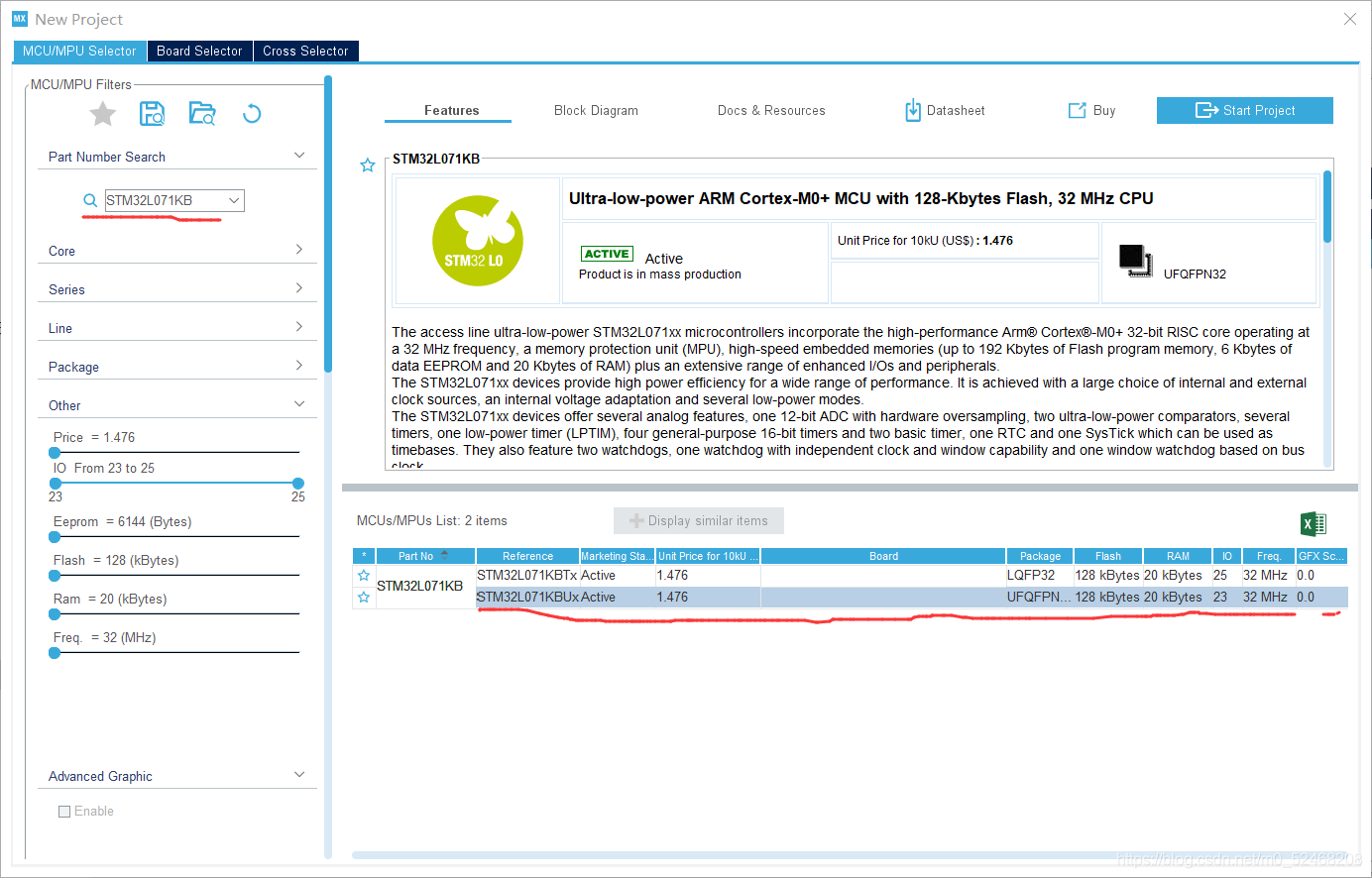Expand the Package filter section
The image size is (1372, 878).
click(x=299, y=366)
